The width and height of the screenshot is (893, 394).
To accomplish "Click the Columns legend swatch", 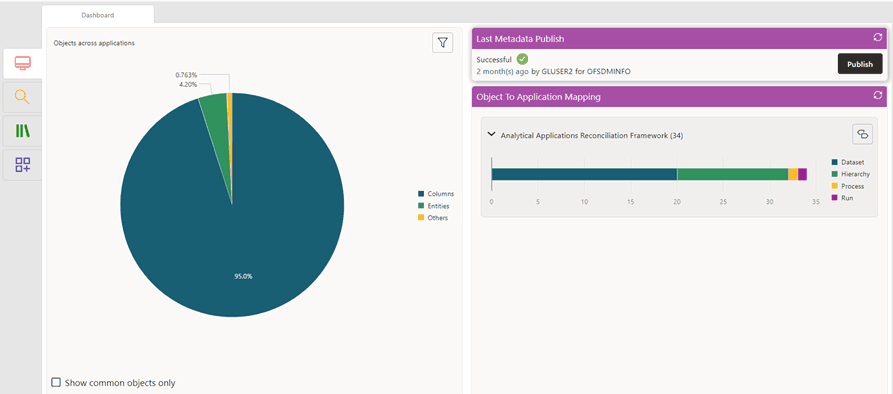I will pyautogui.click(x=421, y=194).
